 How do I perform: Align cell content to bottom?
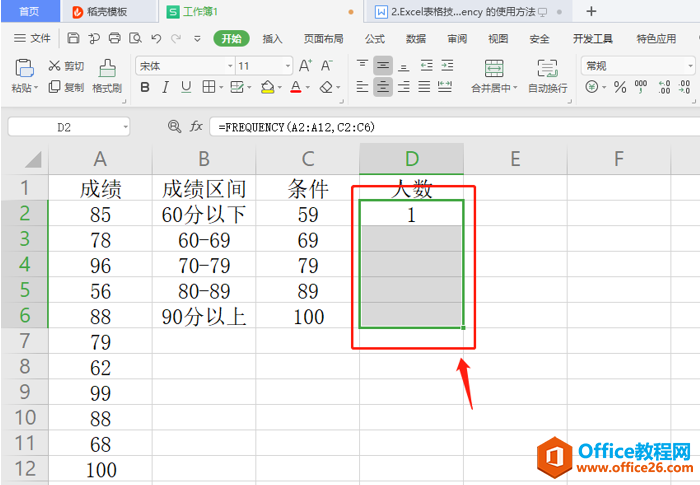pyautogui.click(x=404, y=66)
